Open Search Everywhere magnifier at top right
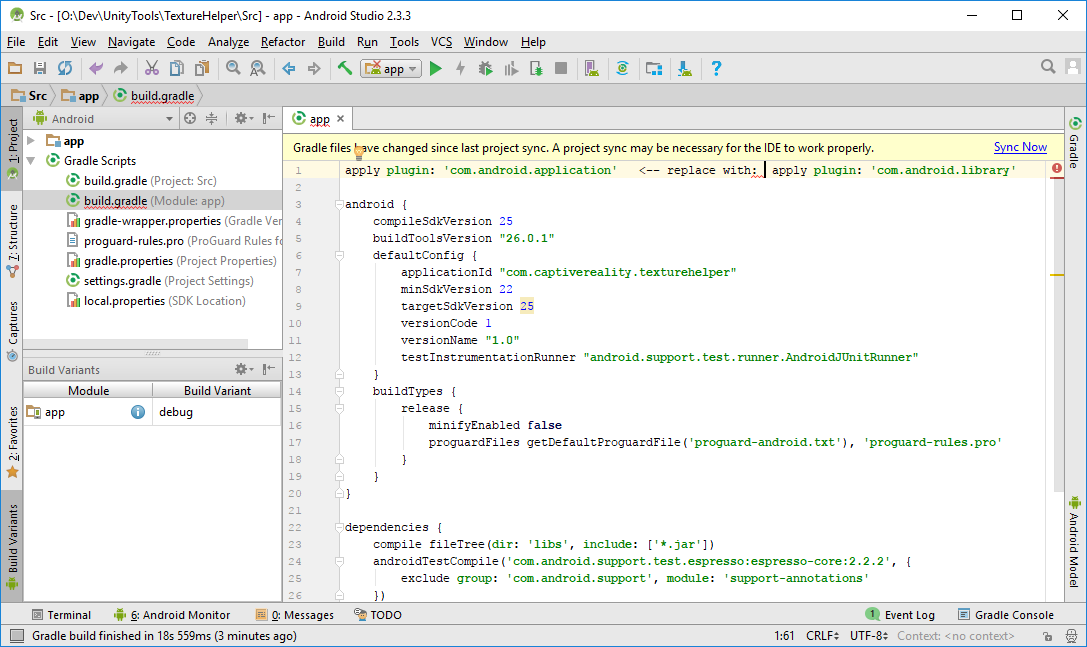 tap(1048, 67)
